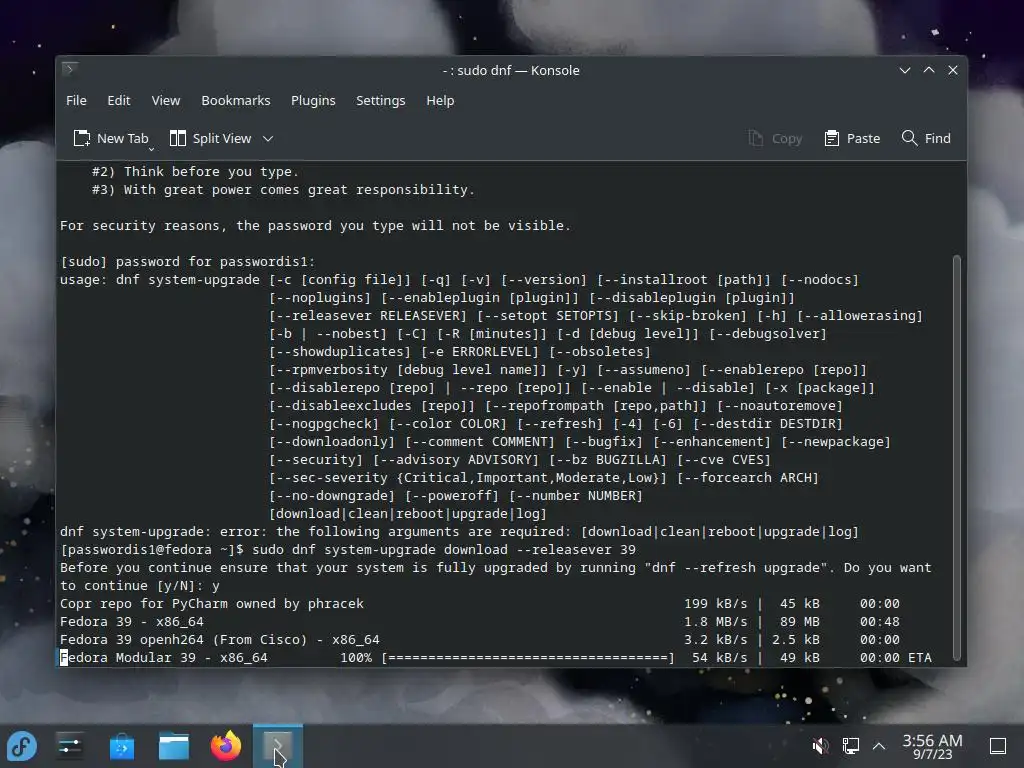The image size is (1024, 768).
Task: Open System Settings from the taskbar
Action: (70, 746)
